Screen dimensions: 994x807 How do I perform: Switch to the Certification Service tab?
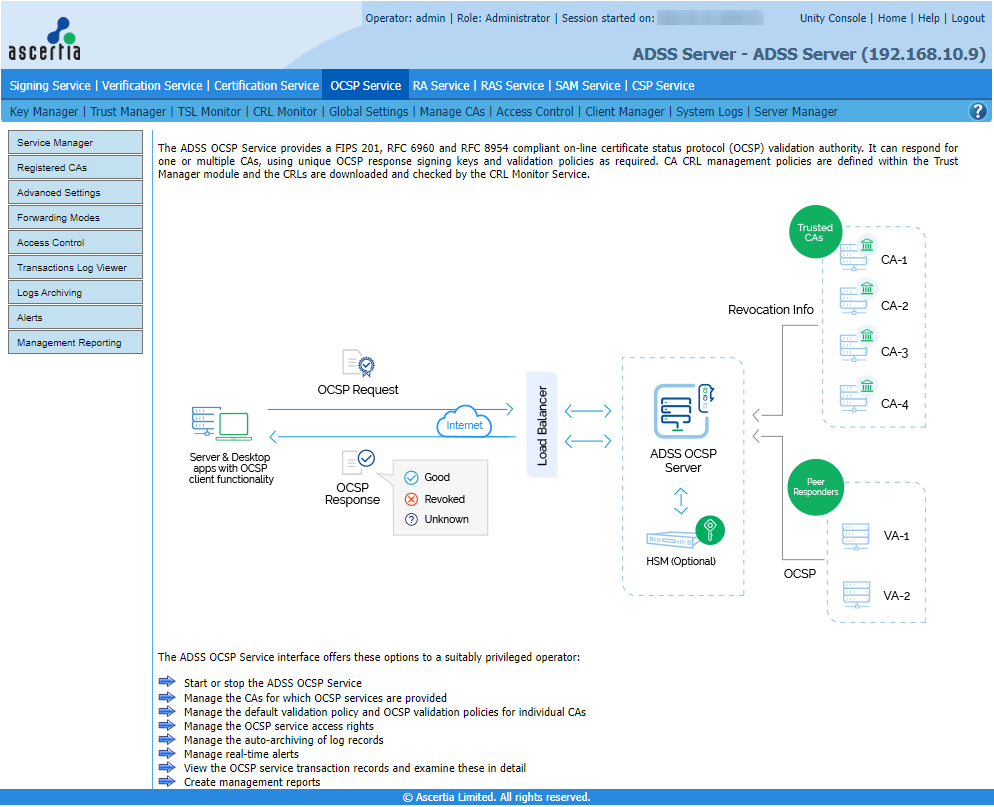[266, 86]
